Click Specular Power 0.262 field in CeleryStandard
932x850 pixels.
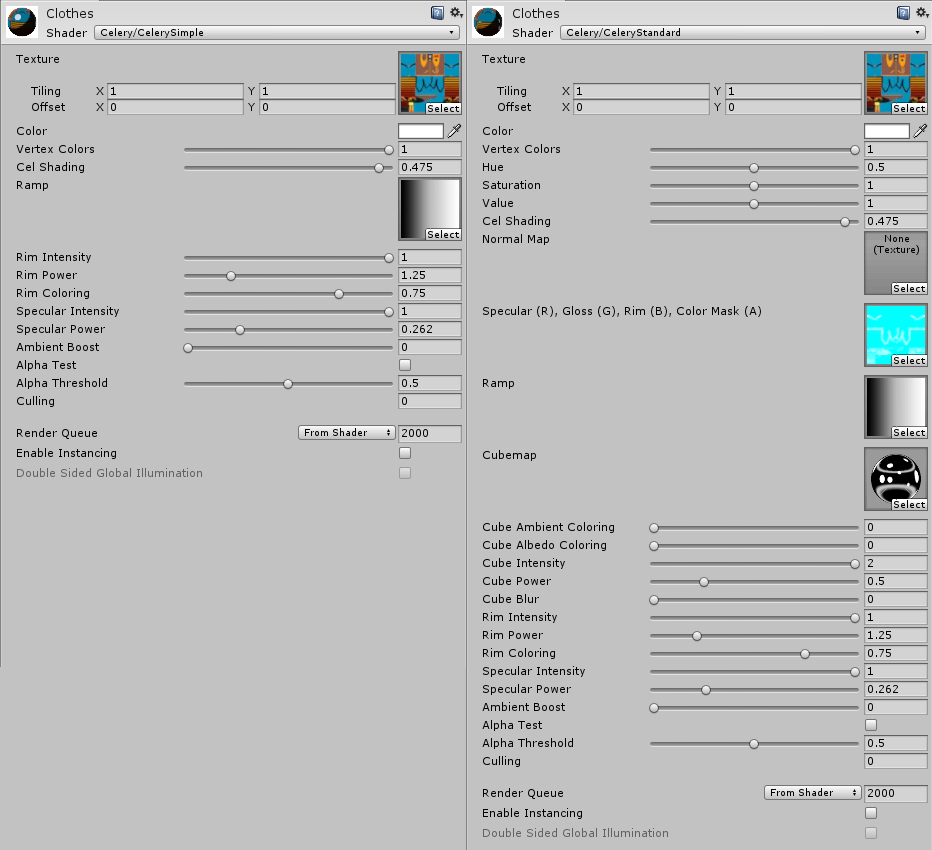[x=896, y=689]
